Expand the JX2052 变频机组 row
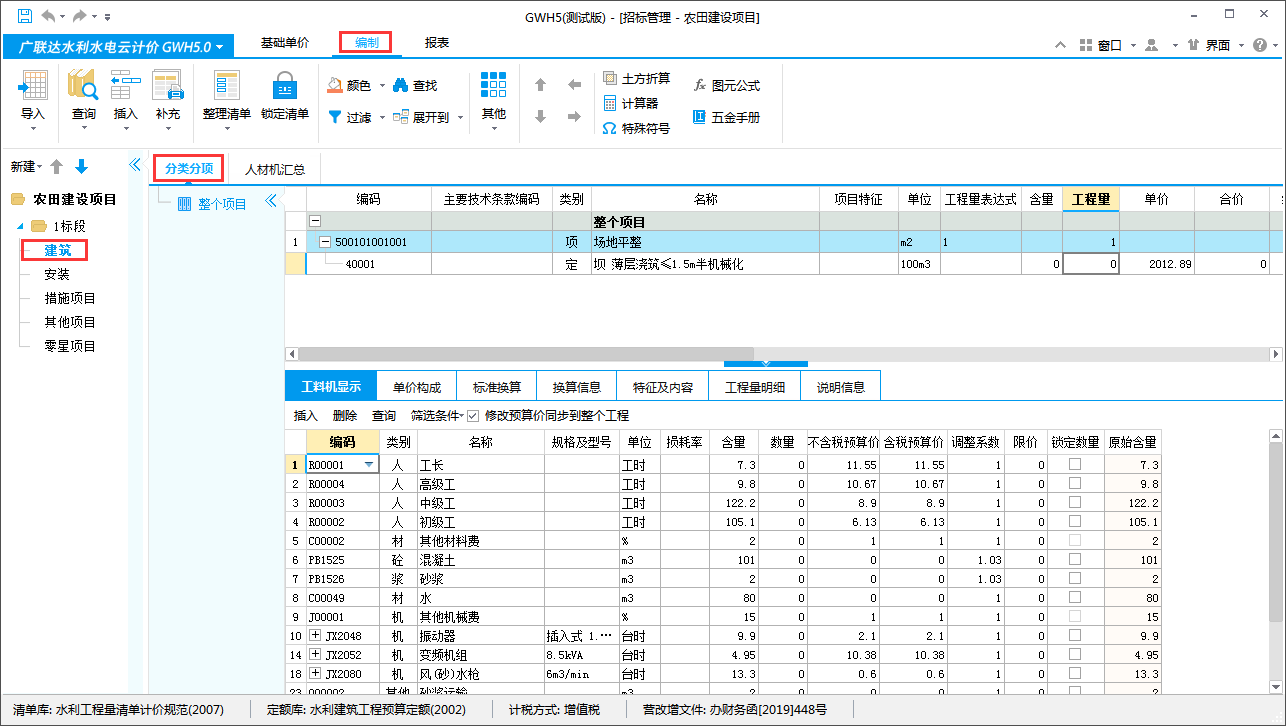Screen dimensions: 1286x726 pyautogui.click(x=315, y=655)
